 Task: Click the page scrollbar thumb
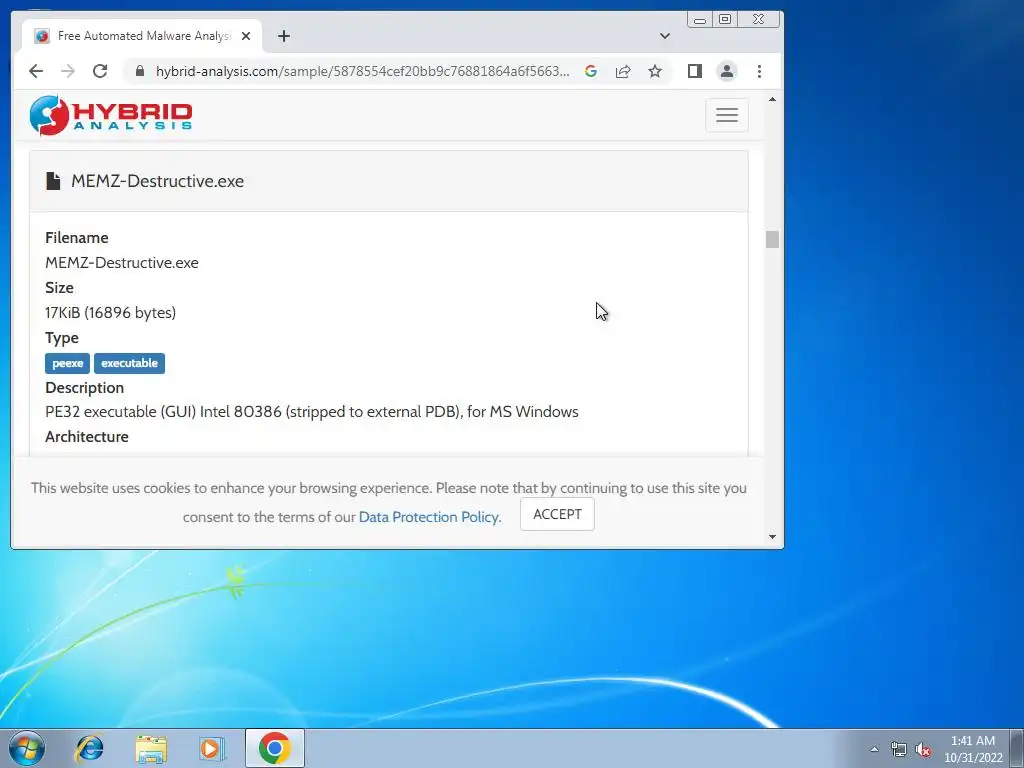773,240
